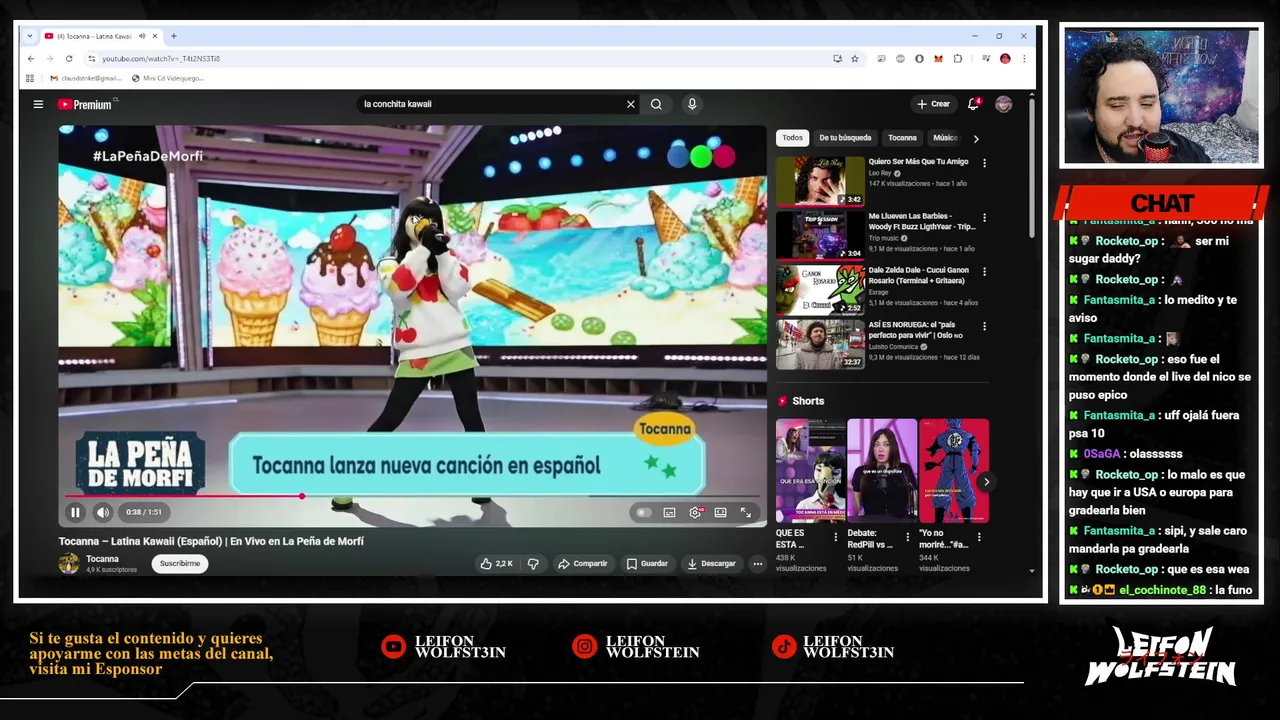The height and width of the screenshot is (720, 1280).
Task: Dislike the video with thumbs down
Action: click(533, 564)
